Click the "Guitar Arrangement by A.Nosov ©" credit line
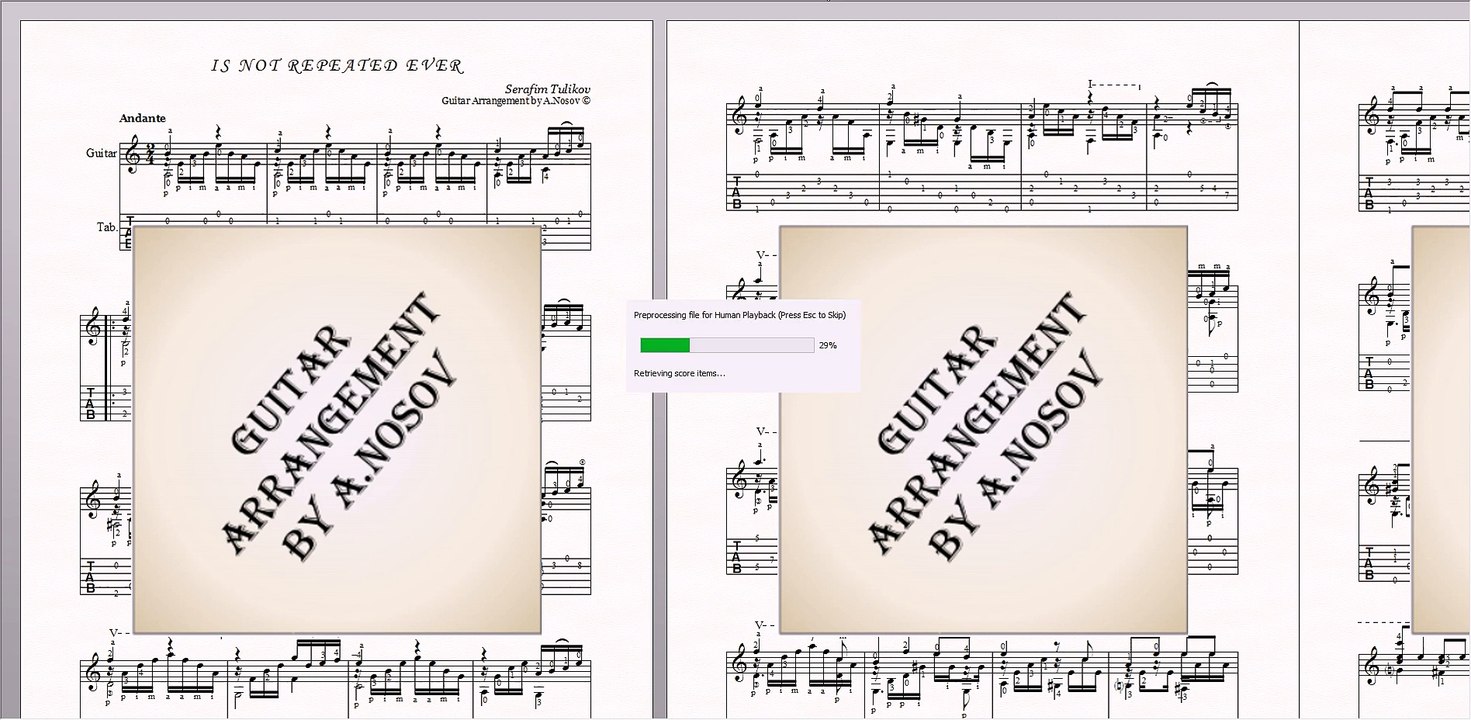Screen dimensions: 1471x720 pyautogui.click(x=516, y=101)
